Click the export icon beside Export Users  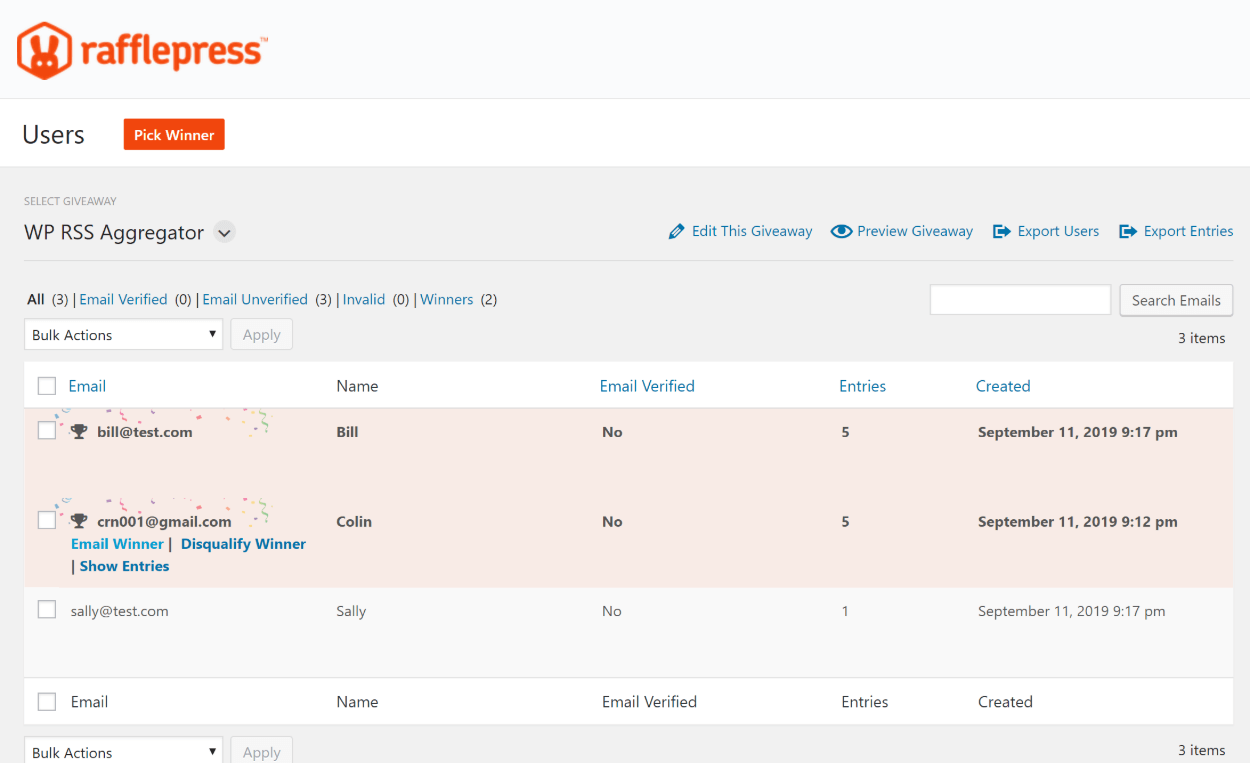(x=1001, y=231)
